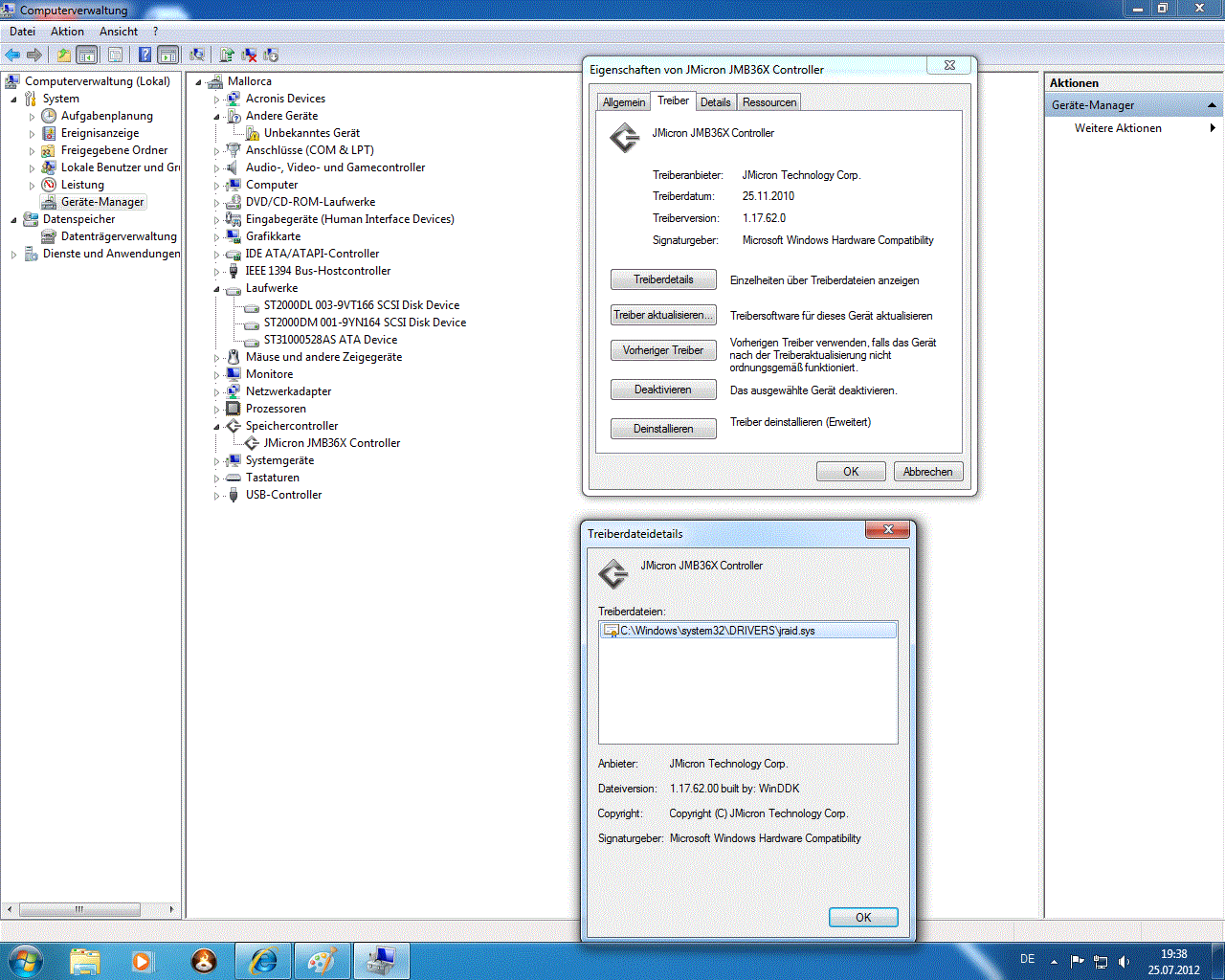Select Ereignisanzeige in the console tree
This screenshot has width=1225, height=980.
coord(100,133)
